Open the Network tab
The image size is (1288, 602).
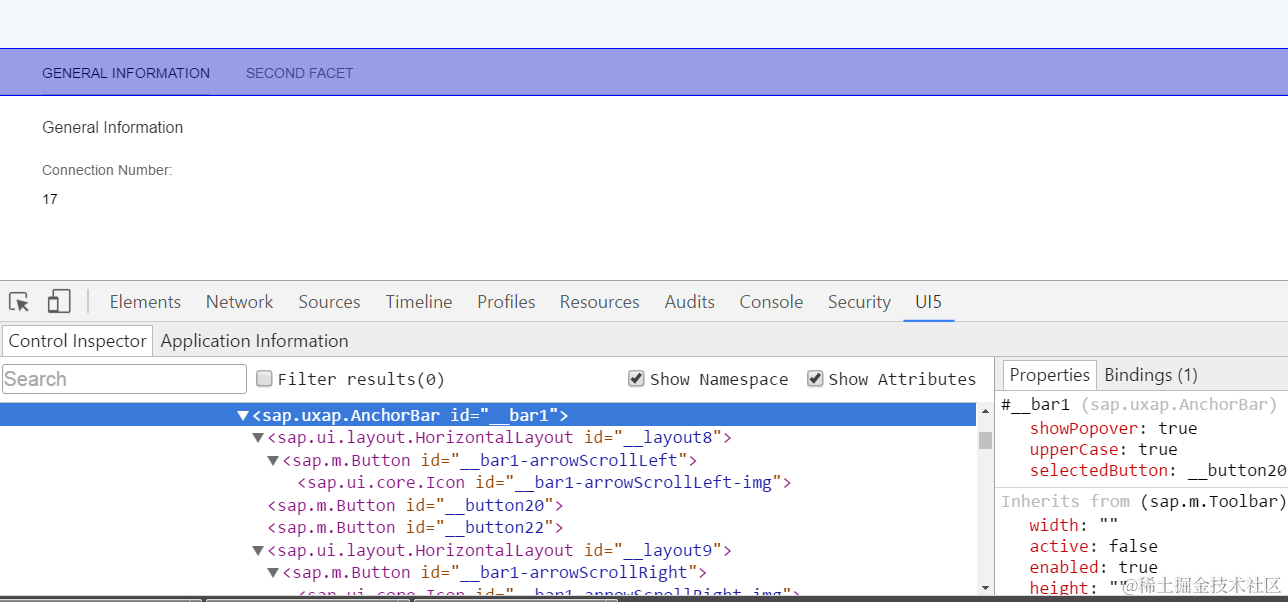pos(239,302)
